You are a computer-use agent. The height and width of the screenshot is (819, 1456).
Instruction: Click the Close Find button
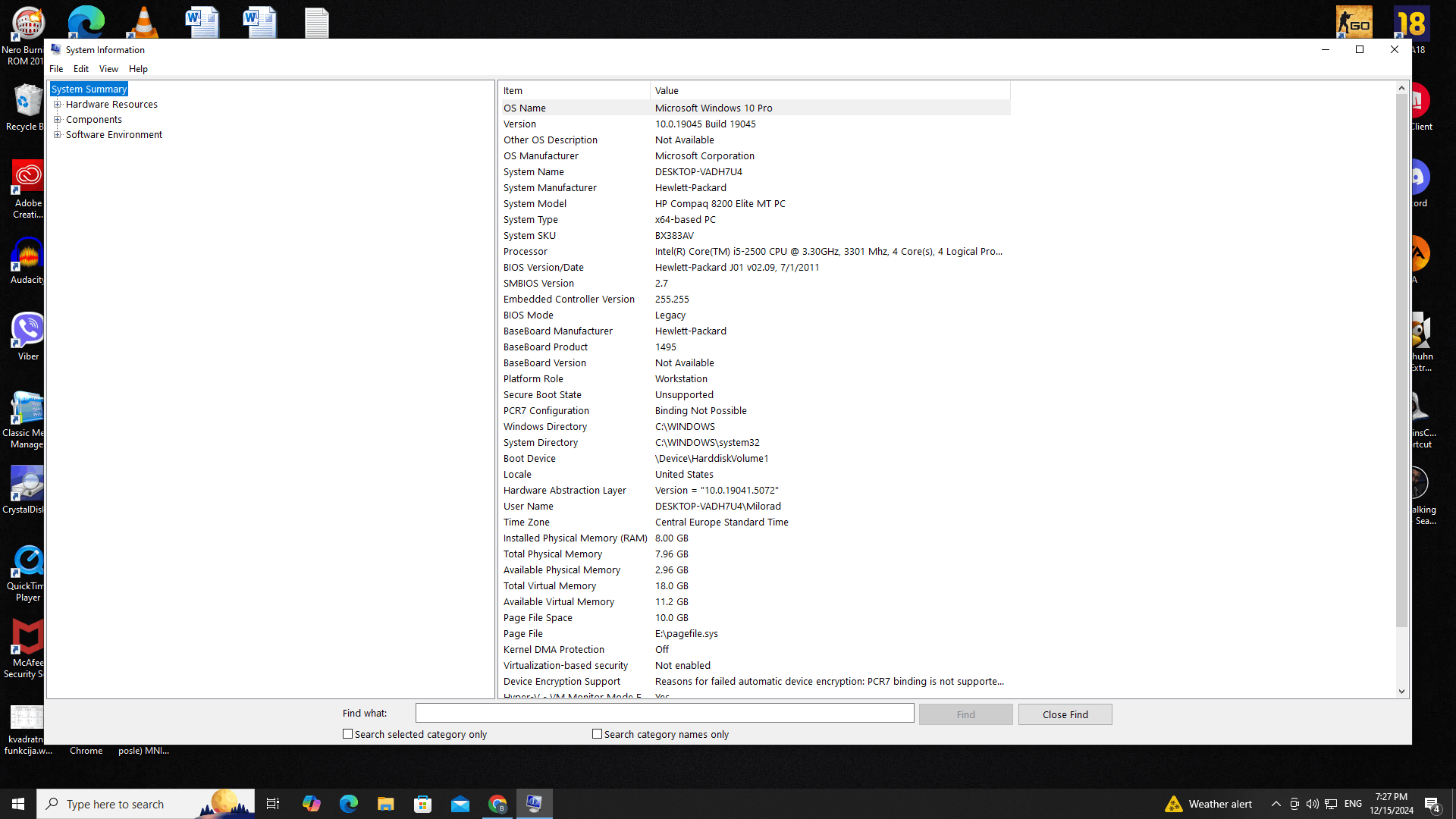point(1065,714)
